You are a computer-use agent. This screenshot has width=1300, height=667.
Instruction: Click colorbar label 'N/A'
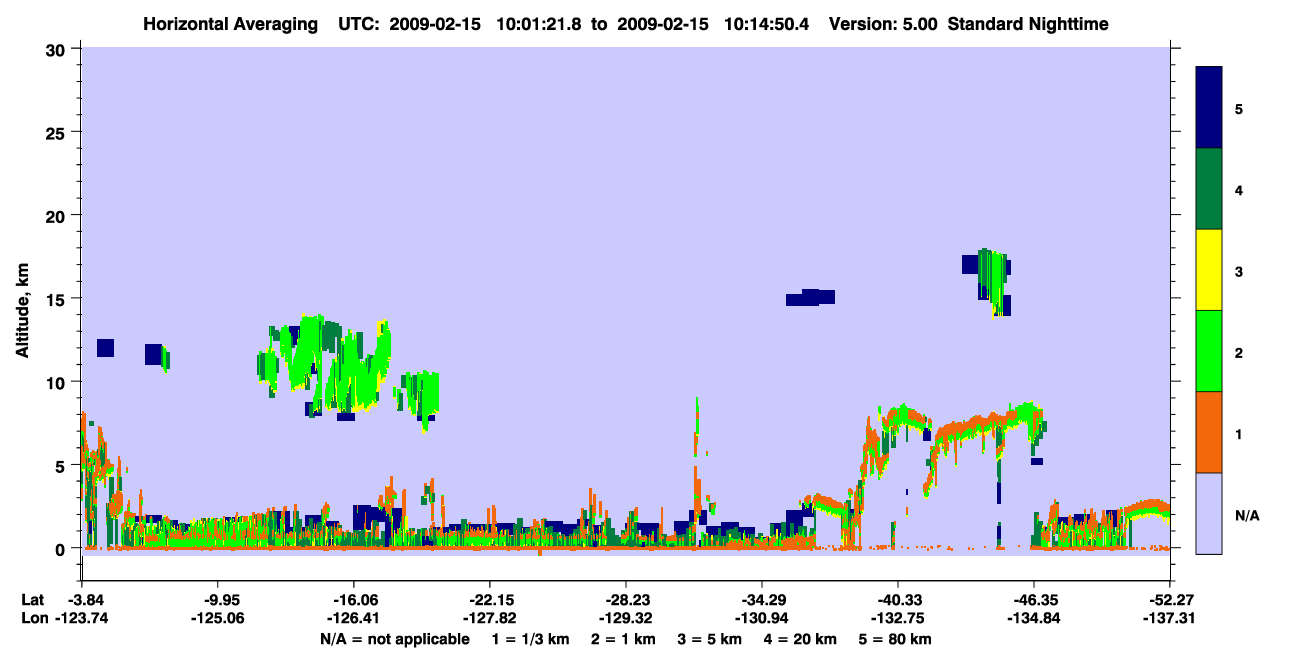pos(1246,515)
